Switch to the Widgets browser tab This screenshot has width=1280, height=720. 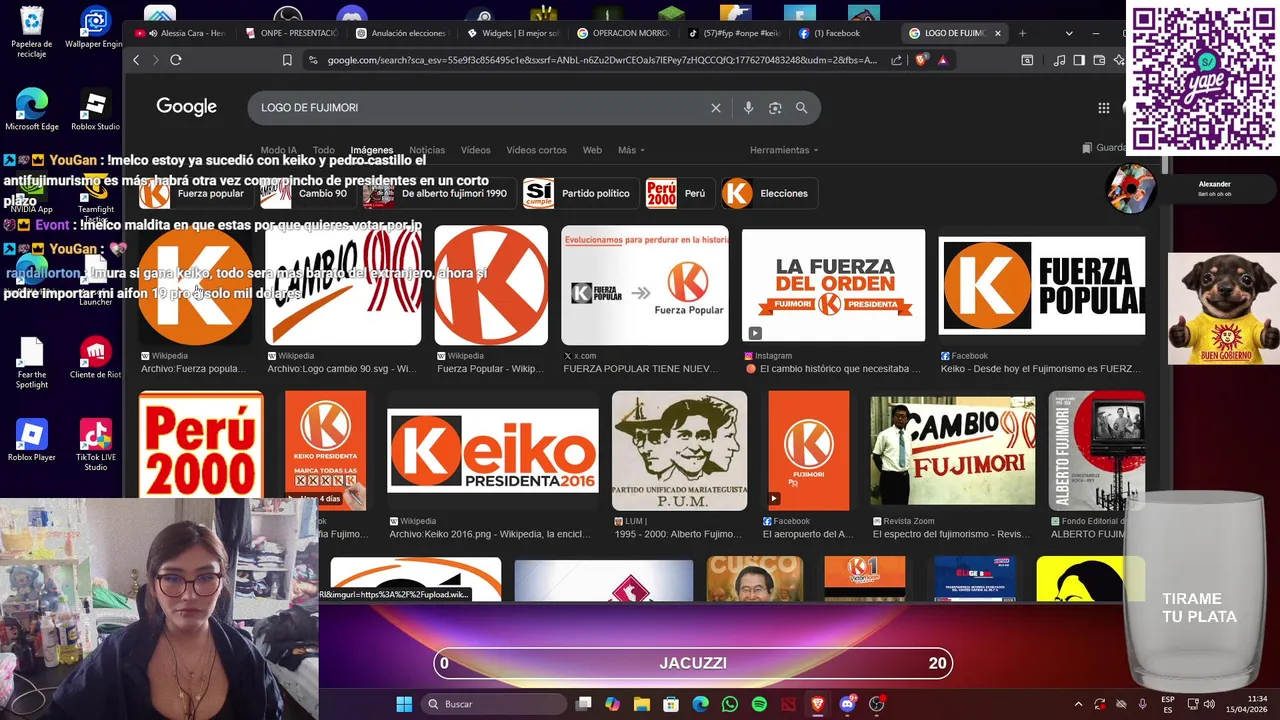512,33
